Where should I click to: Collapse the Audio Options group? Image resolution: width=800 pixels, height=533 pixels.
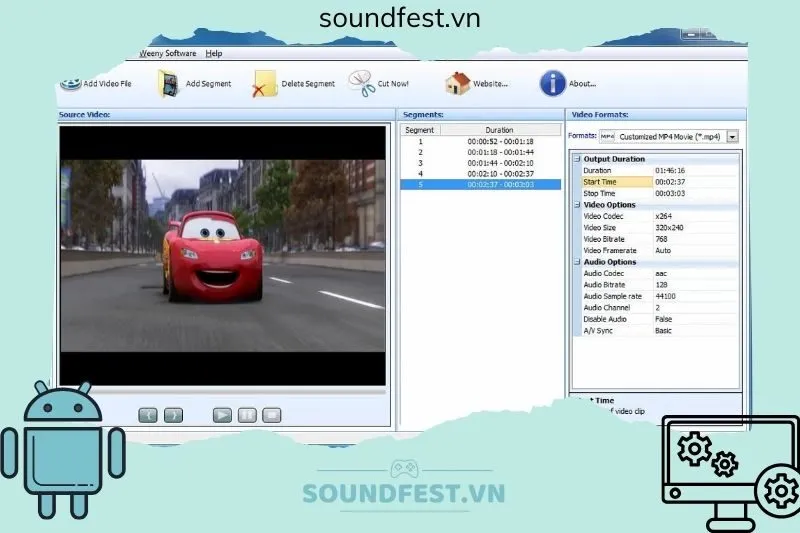(x=577, y=262)
